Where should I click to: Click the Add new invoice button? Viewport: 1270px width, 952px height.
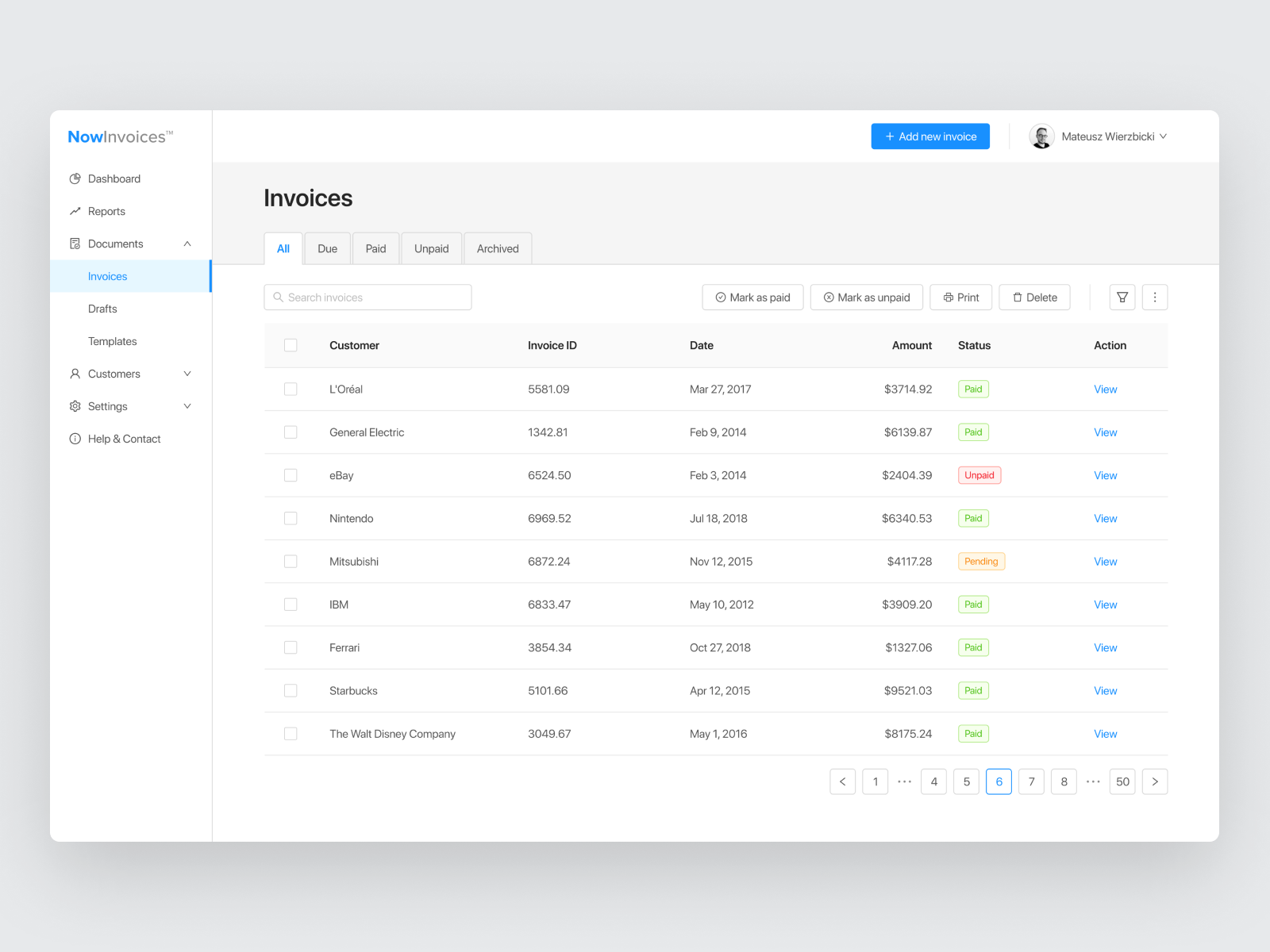(929, 136)
